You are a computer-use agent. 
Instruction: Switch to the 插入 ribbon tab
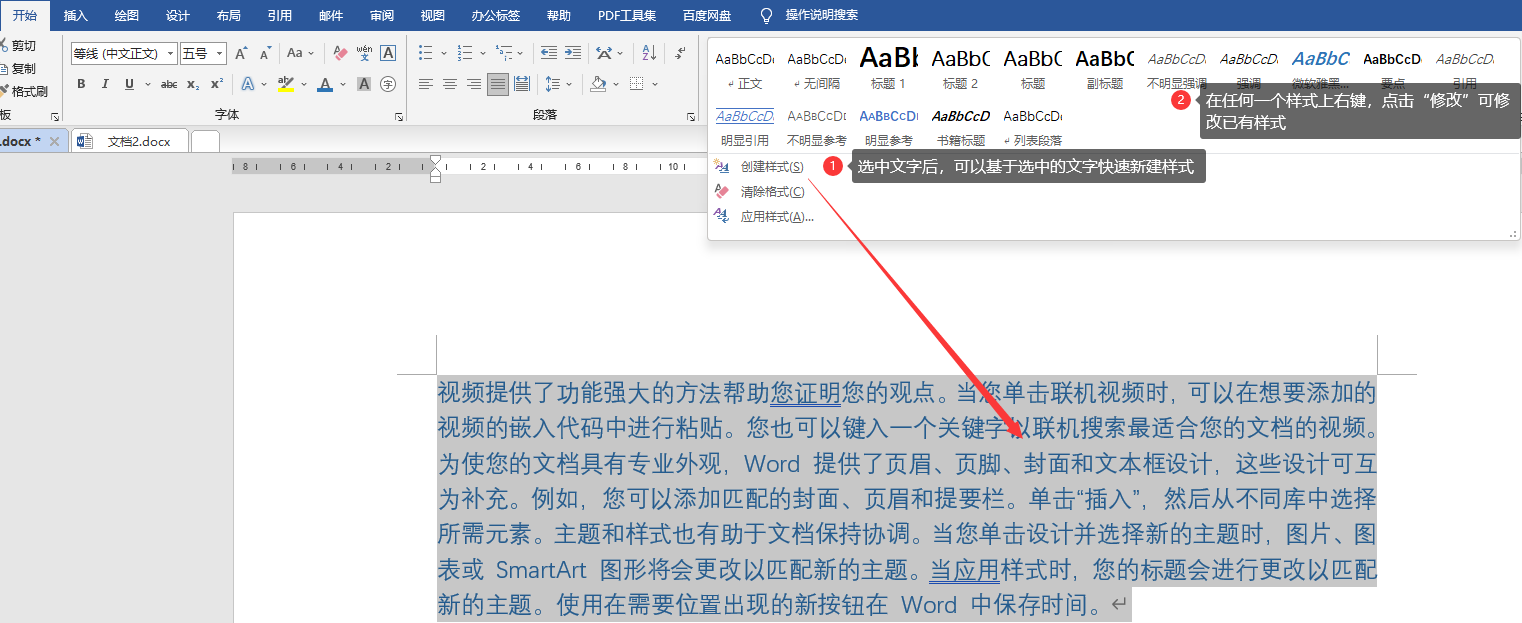76,16
